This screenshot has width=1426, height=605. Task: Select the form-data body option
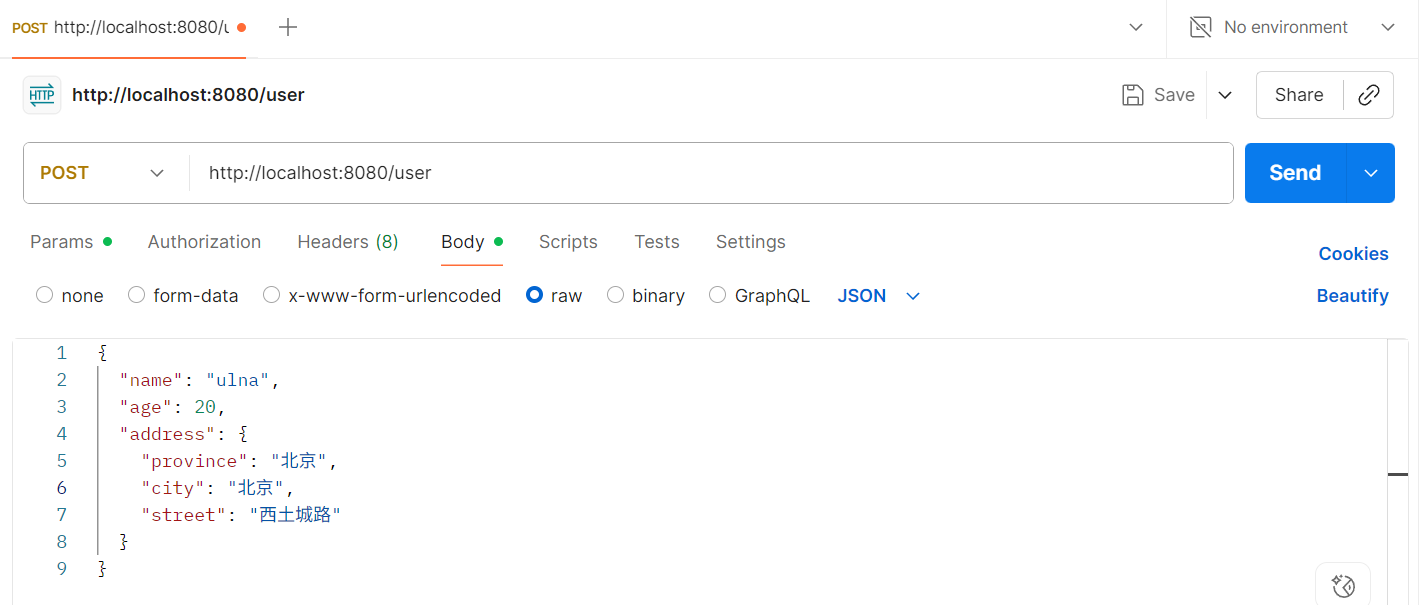point(136,295)
